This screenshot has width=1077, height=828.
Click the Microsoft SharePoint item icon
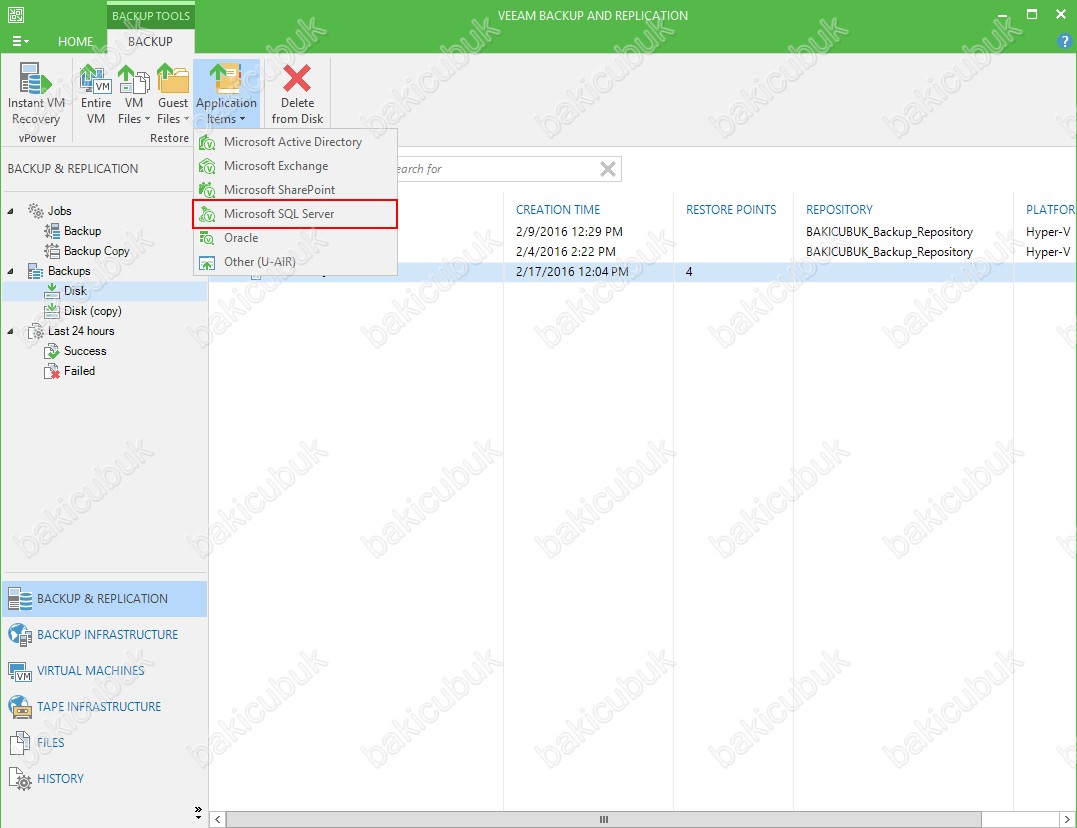[207, 190]
